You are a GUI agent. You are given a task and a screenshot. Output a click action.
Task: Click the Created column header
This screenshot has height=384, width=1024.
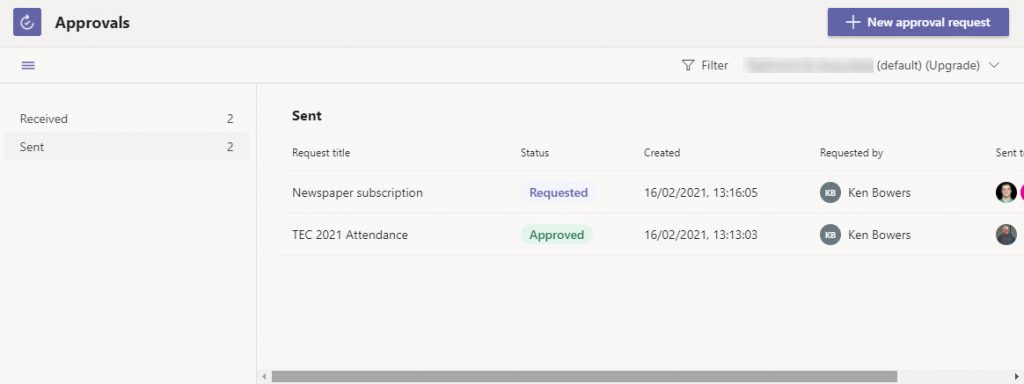(662, 153)
